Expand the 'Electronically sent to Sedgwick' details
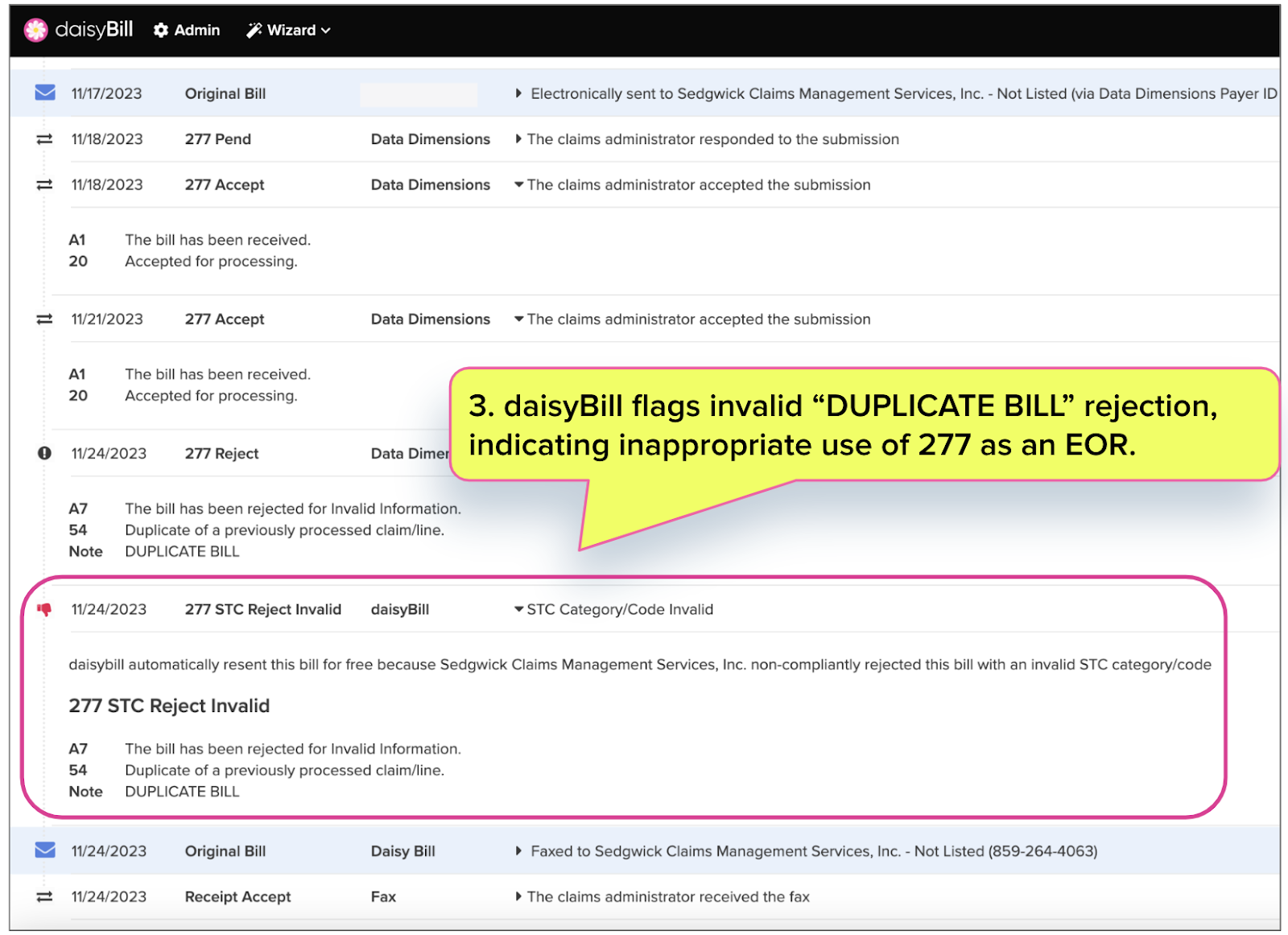The width and height of the screenshot is (1288, 935). tap(518, 93)
